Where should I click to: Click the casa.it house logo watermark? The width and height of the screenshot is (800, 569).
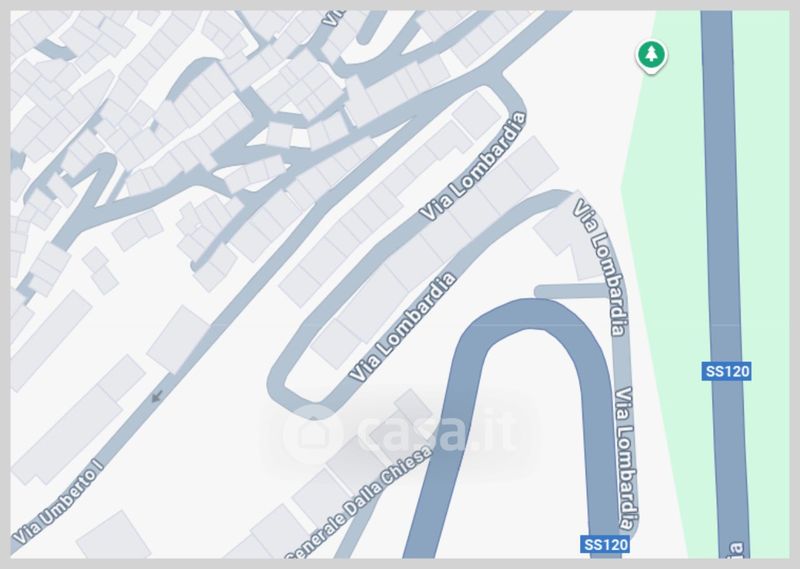click(x=311, y=433)
